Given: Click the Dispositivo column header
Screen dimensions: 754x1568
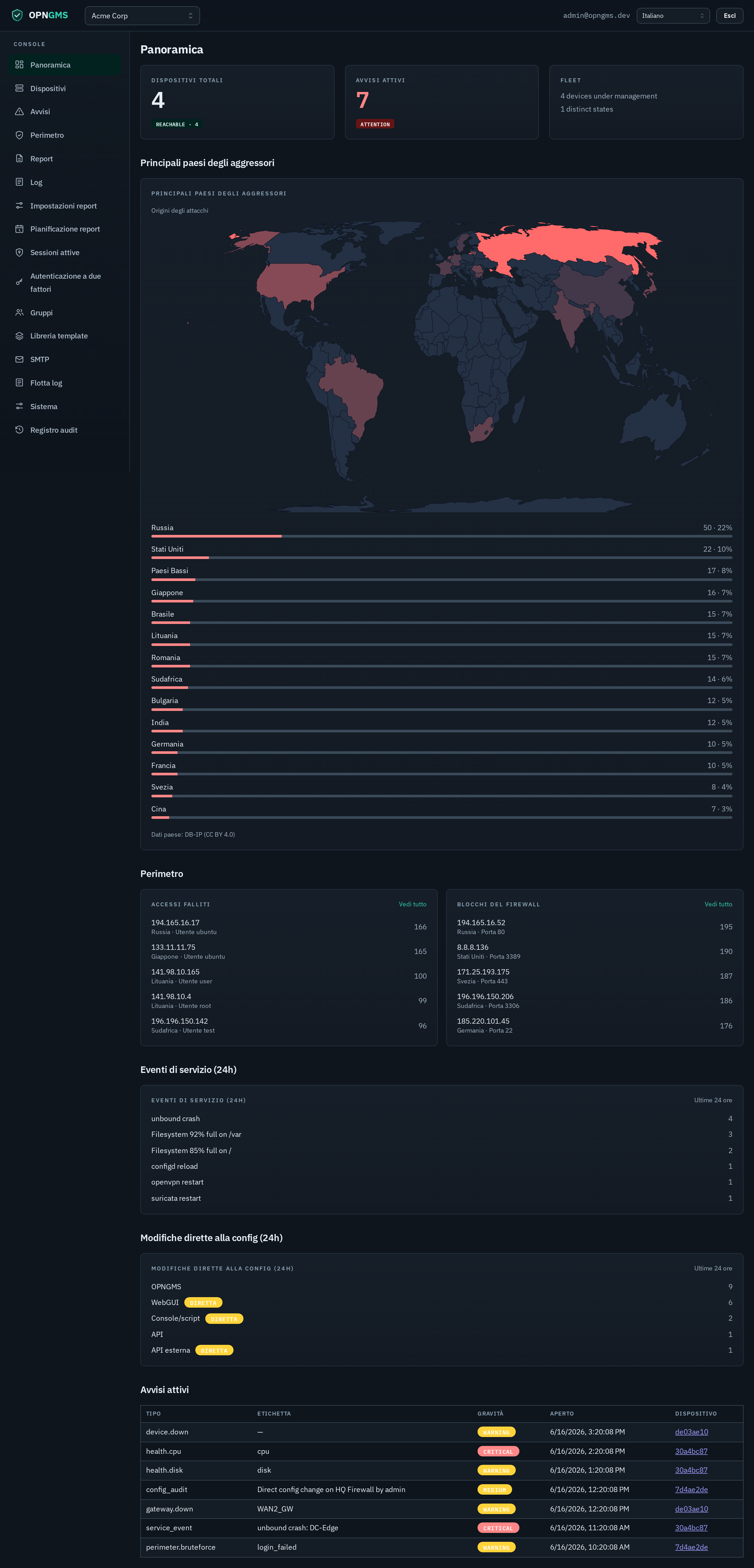Looking at the screenshot, I should (x=696, y=1413).
